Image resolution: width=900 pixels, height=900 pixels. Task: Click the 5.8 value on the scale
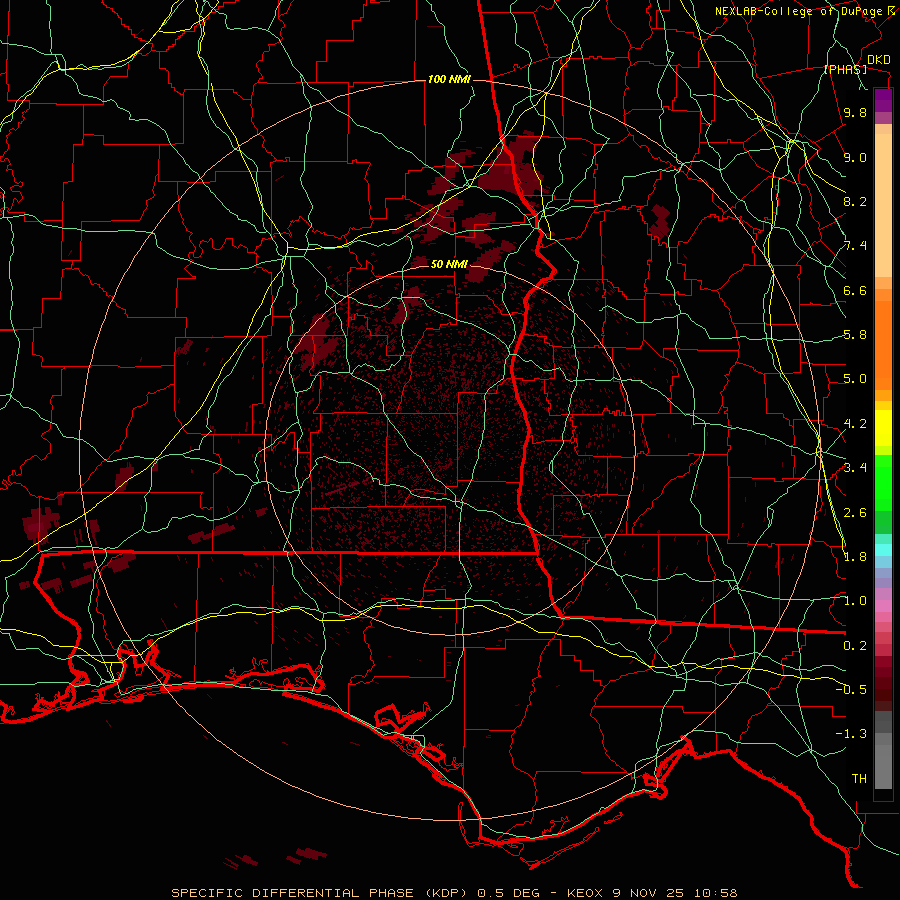pyautogui.click(x=855, y=335)
